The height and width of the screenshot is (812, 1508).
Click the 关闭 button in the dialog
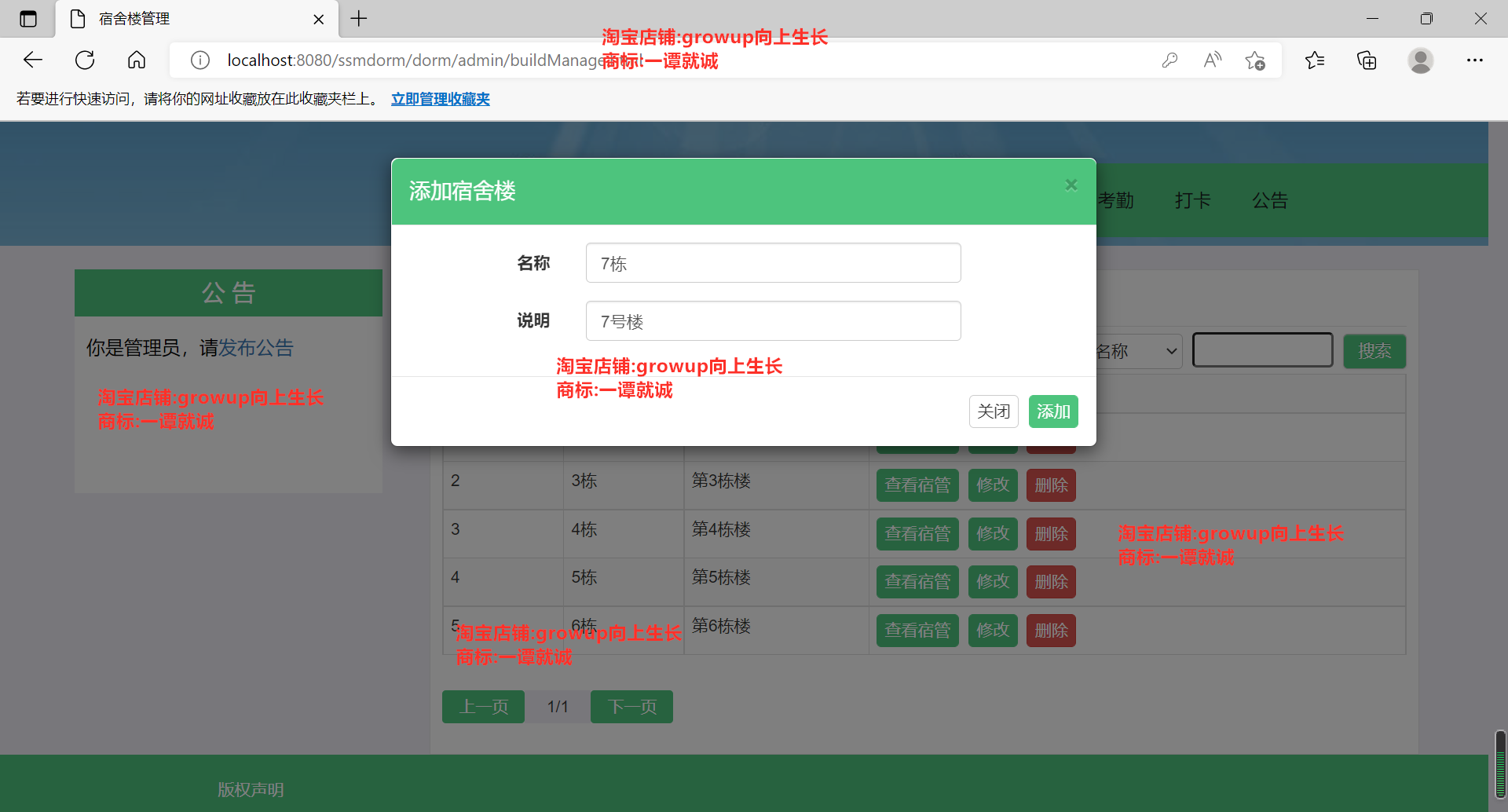point(994,411)
